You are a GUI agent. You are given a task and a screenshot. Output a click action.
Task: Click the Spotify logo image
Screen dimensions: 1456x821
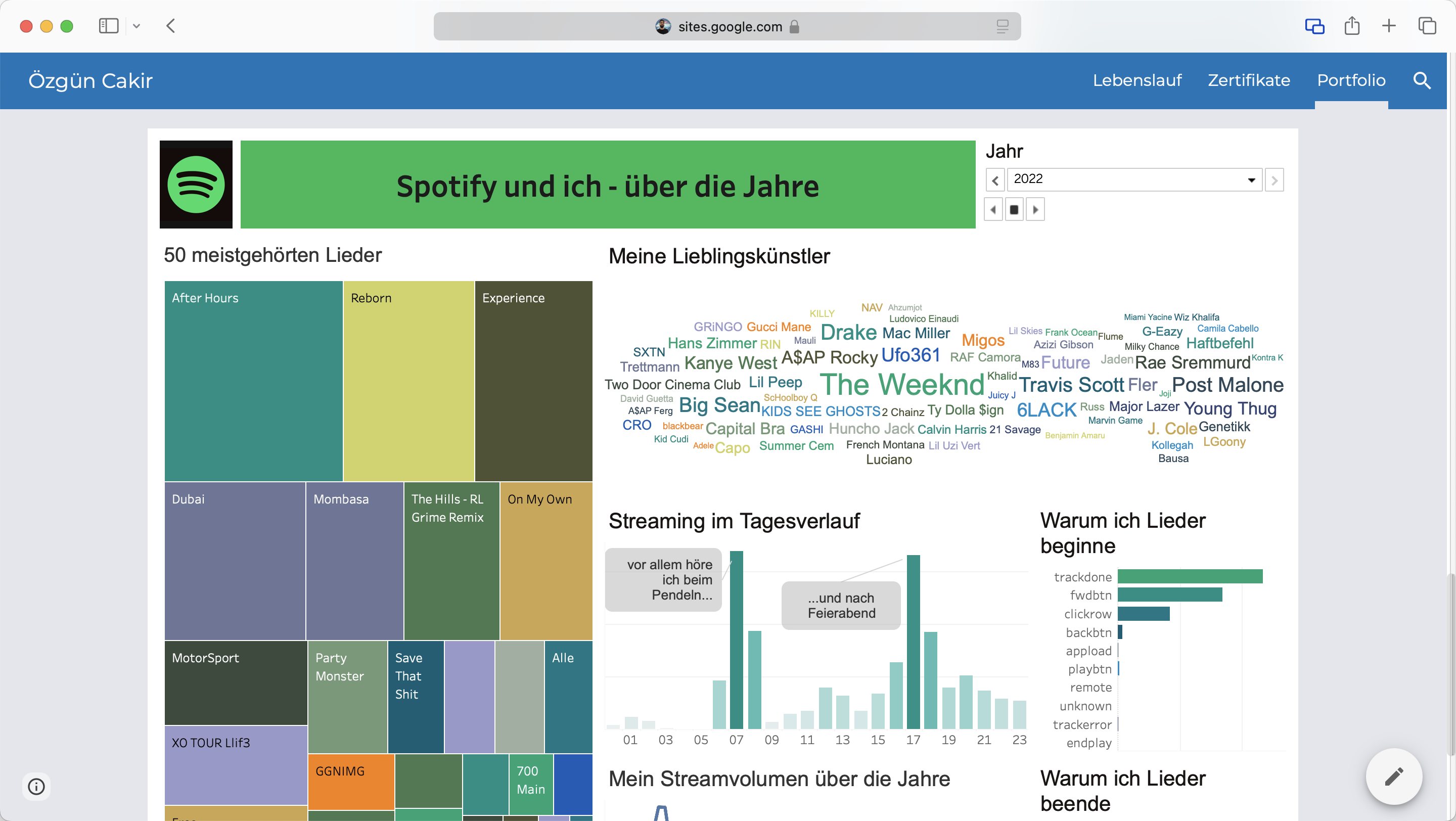[196, 184]
